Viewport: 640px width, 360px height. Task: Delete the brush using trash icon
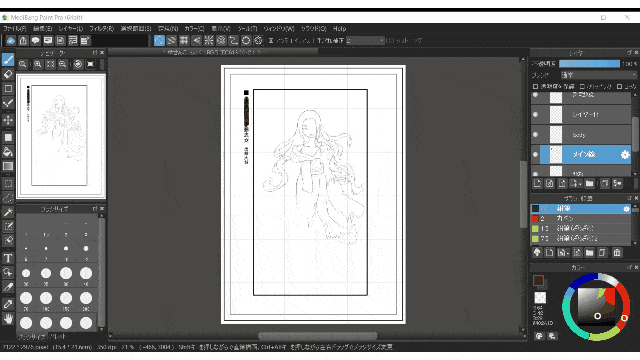click(617, 253)
